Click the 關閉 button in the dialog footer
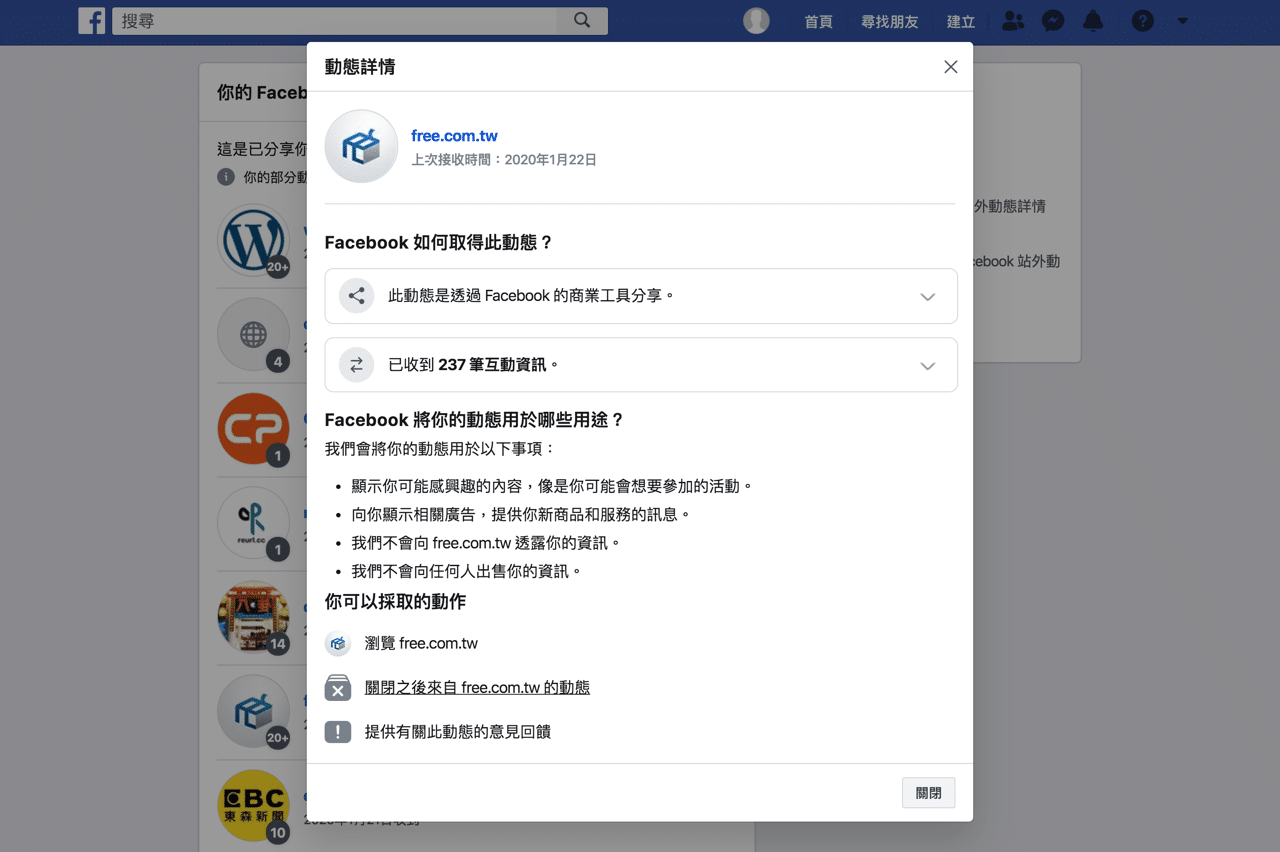1280x852 pixels. tap(928, 793)
